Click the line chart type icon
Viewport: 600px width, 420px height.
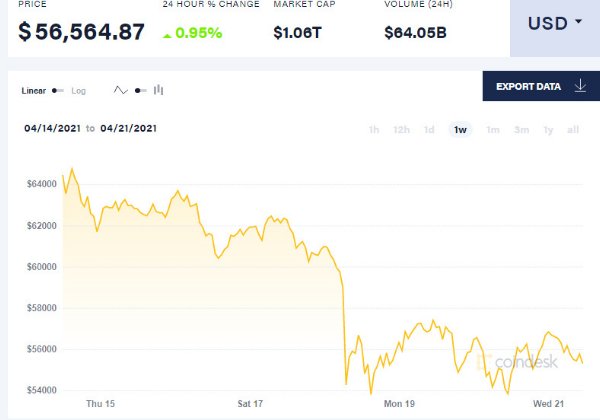click(x=121, y=90)
